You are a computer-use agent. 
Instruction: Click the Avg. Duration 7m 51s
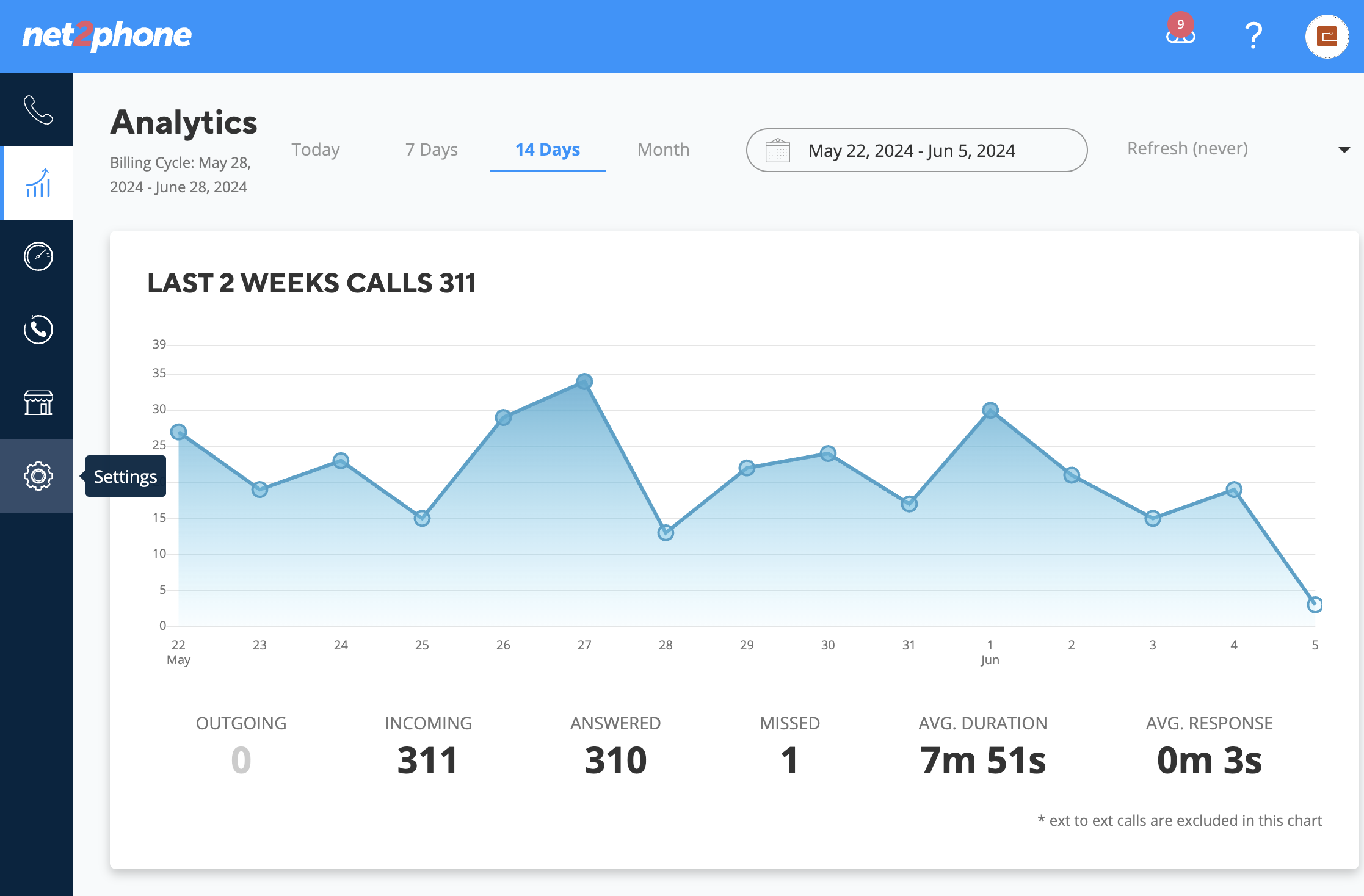[983, 761]
